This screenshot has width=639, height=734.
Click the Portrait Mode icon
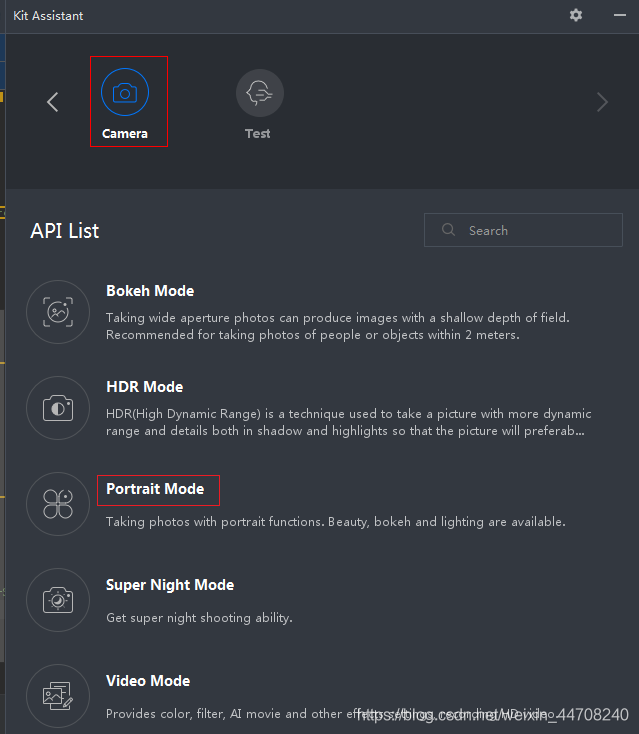pyautogui.click(x=58, y=504)
